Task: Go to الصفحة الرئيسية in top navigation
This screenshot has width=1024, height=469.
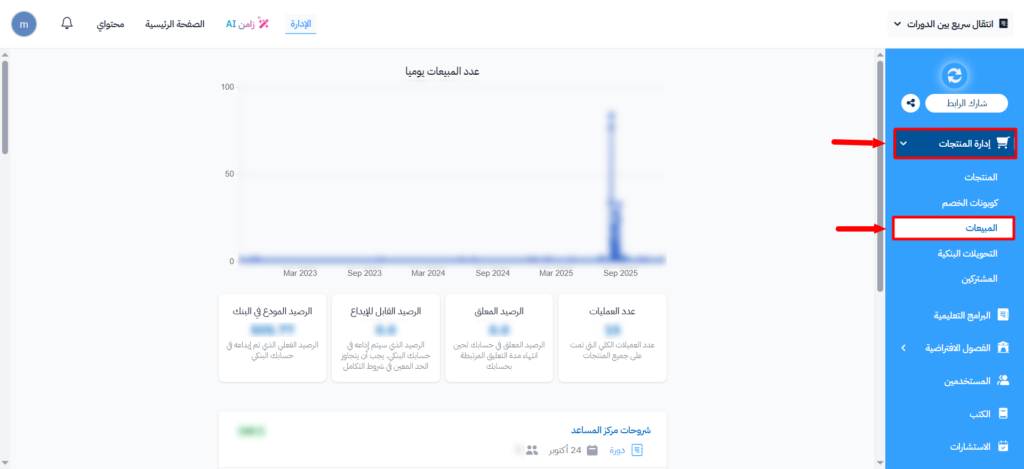Action: (x=175, y=23)
